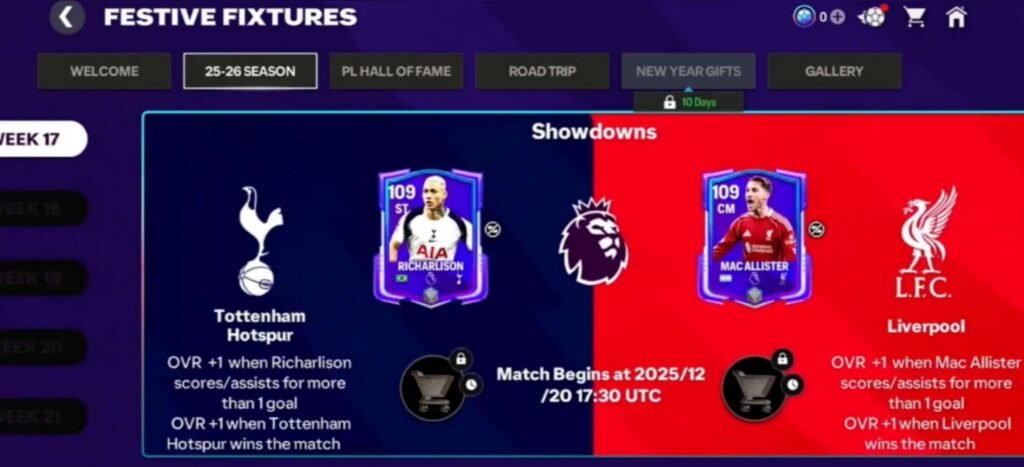This screenshot has width=1024, height=467.
Task: Select Week 17 in the sidebar
Action: coord(42,139)
